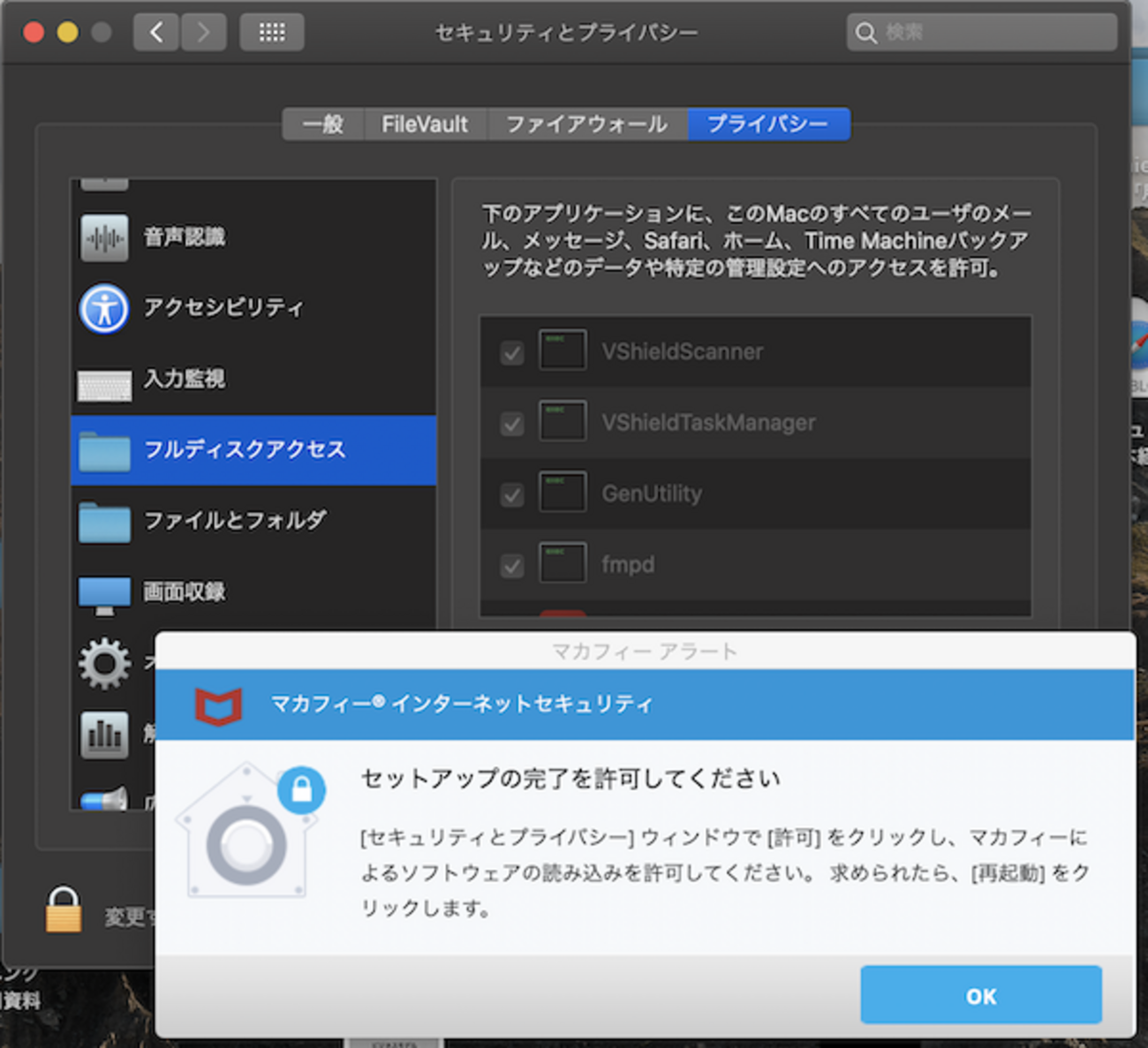Click the back navigation arrow
The height and width of the screenshot is (1048, 1148).
click(155, 32)
